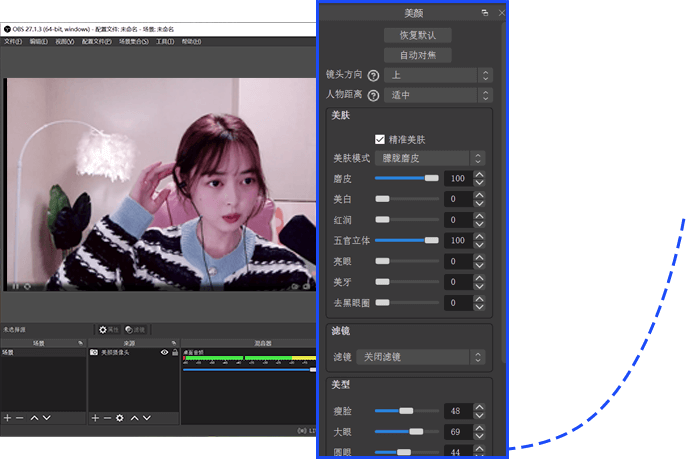
Task: Open the 工具 menu
Action: click(165, 42)
